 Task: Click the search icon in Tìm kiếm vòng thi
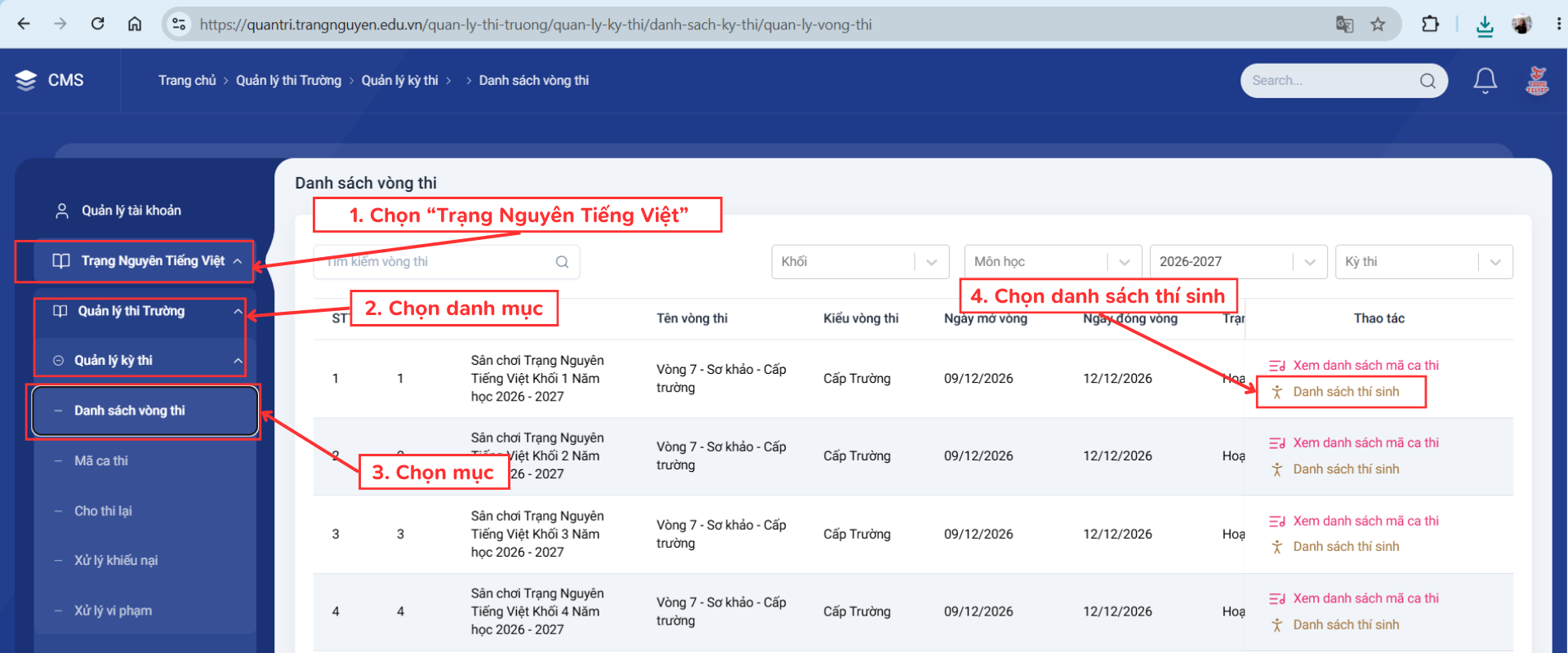pyautogui.click(x=562, y=262)
